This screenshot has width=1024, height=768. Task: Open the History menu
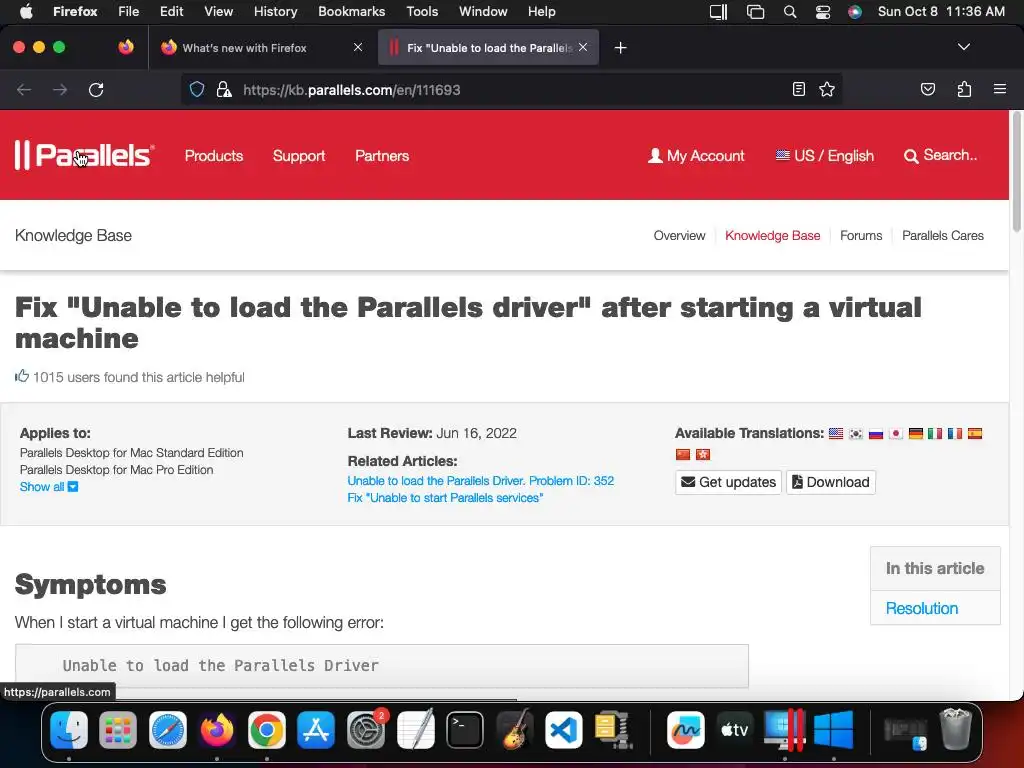click(276, 11)
